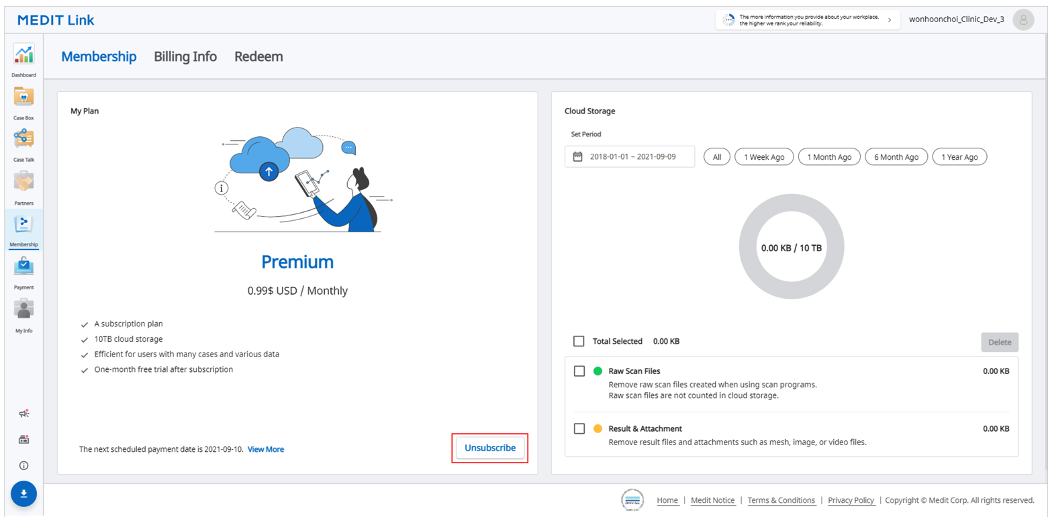The height and width of the screenshot is (519, 1051).
Task: Click the yellow Result & Attachment color dot
Action: pos(598,428)
